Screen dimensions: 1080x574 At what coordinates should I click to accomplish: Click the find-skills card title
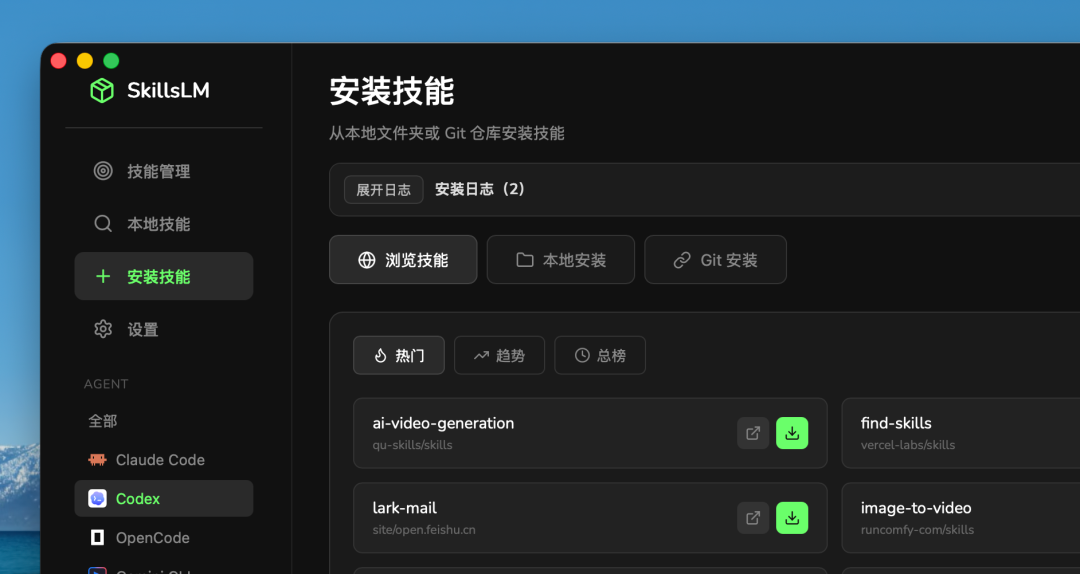pyautogui.click(x=895, y=423)
